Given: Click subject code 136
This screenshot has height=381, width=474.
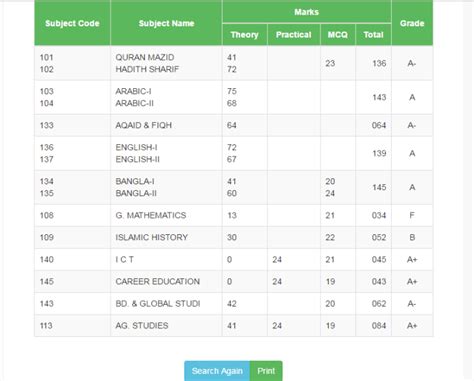Looking at the screenshot, I should click(47, 147).
